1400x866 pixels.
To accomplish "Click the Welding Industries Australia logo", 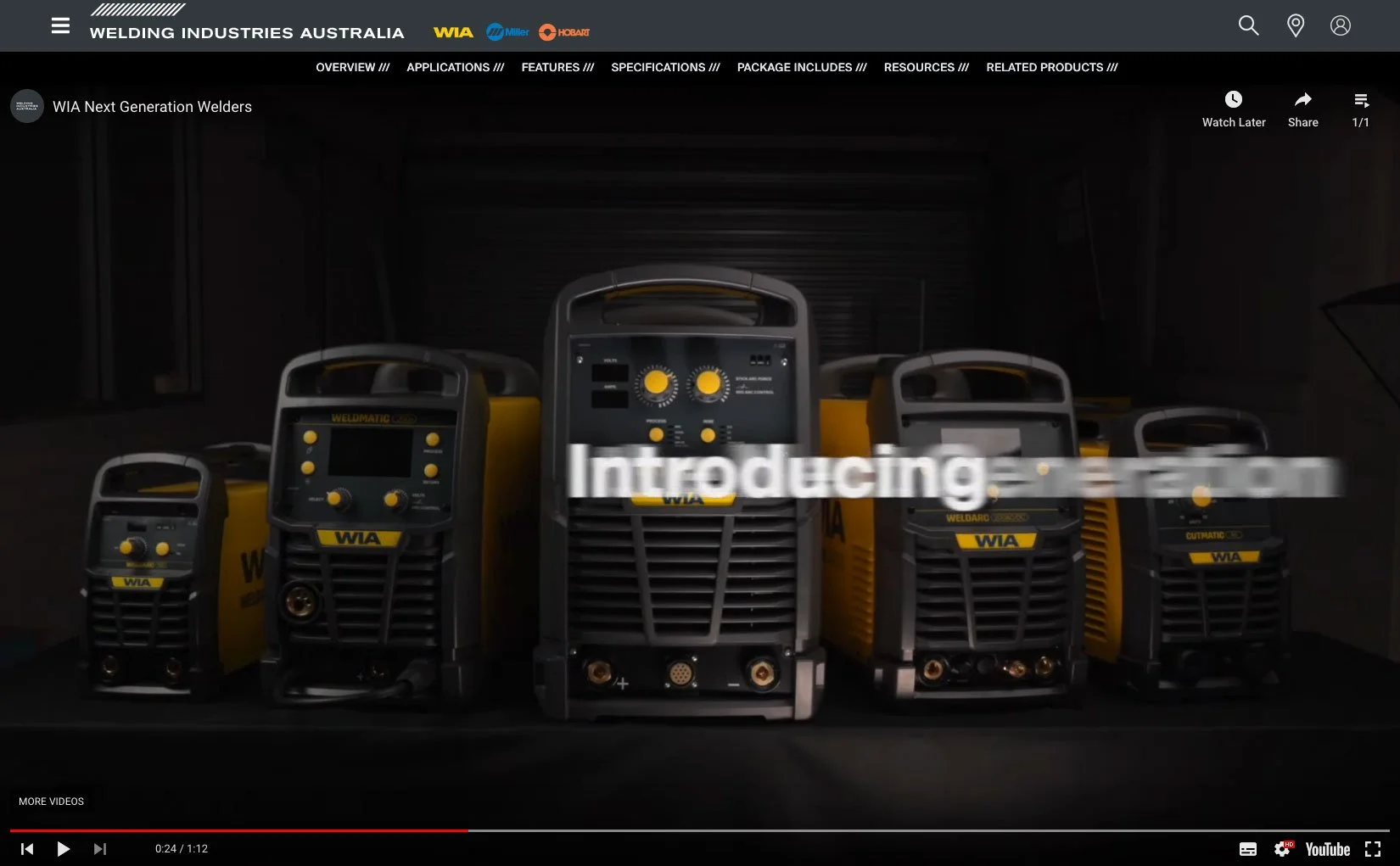I will point(247,22).
